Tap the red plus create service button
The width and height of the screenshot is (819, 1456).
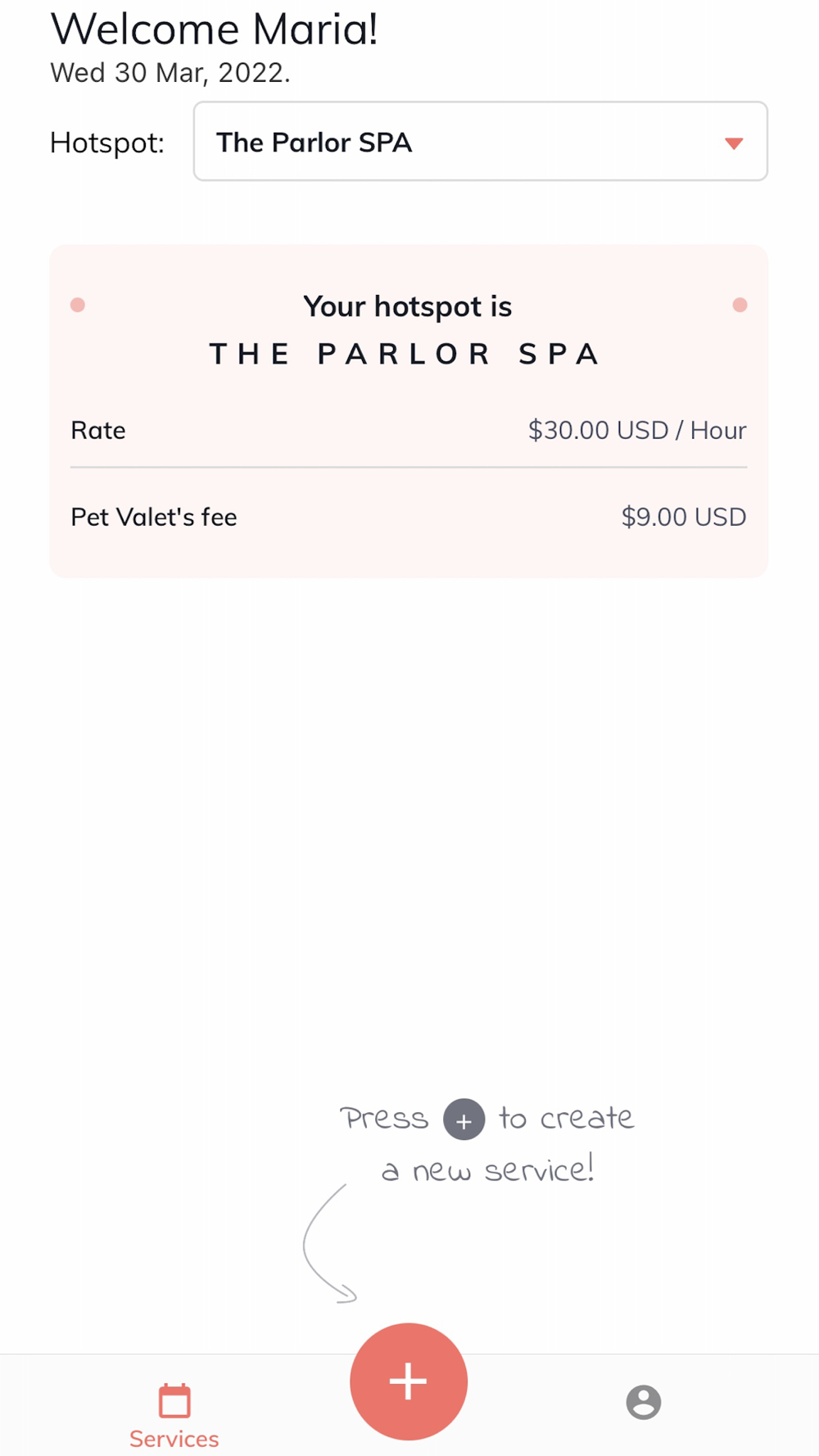click(x=409, y=1381)
